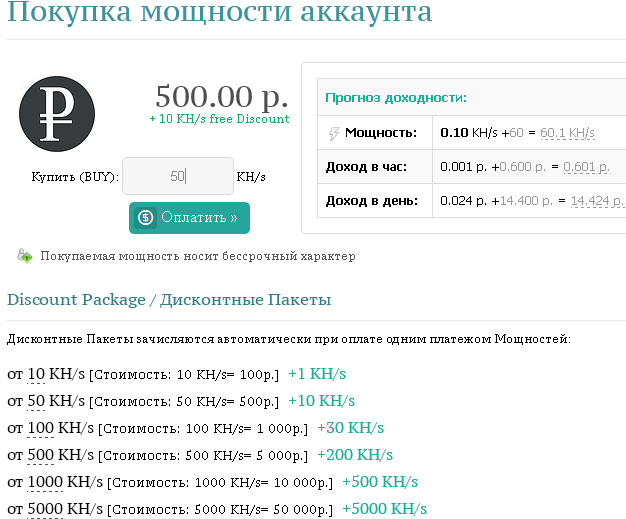
Task: Click the Прогноз доходности heading
Action: [x=396, y=97]
